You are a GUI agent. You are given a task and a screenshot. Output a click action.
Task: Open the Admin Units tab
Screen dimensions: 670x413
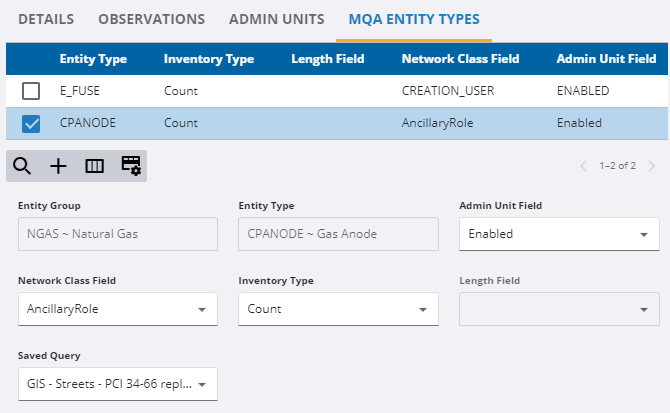click(276, 19)
